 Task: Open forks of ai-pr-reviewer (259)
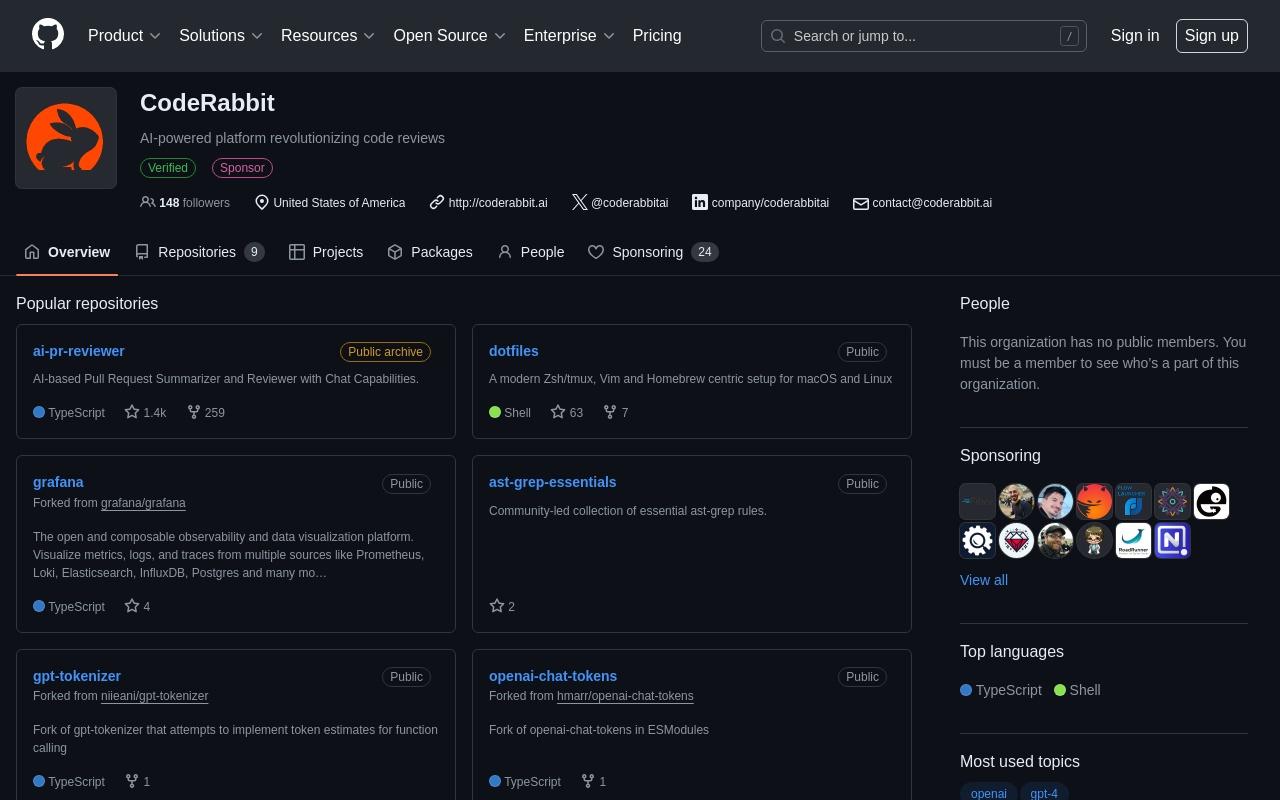click(x=206, y=412)
